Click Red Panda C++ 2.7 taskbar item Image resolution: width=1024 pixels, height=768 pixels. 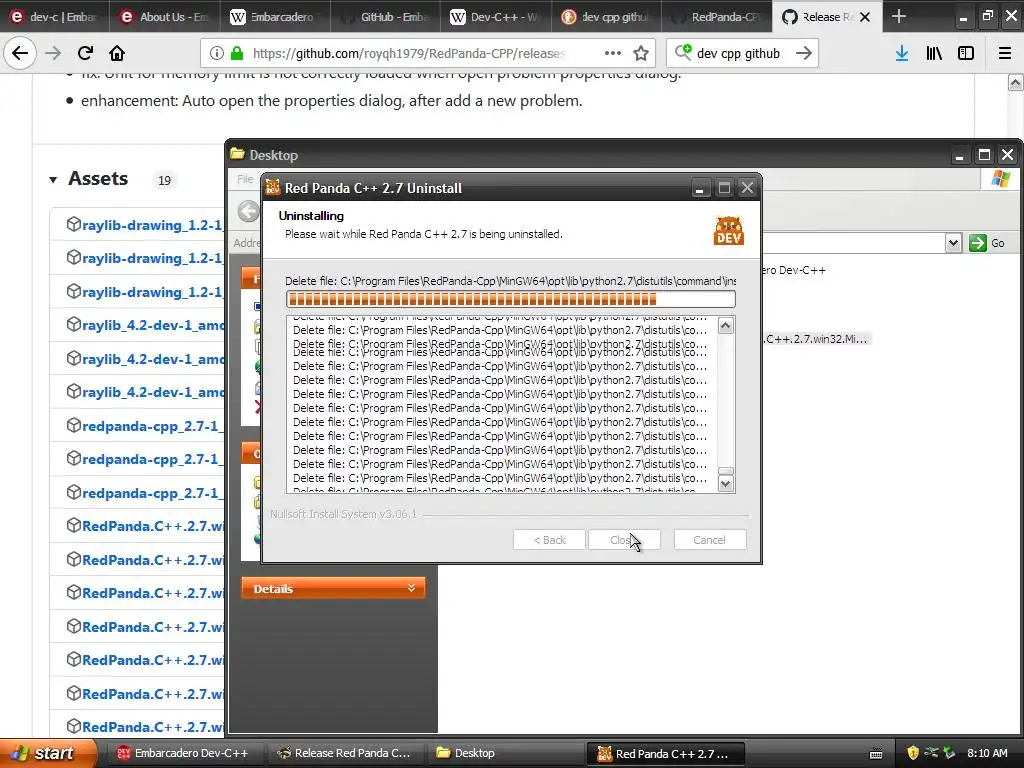[665, 754]
